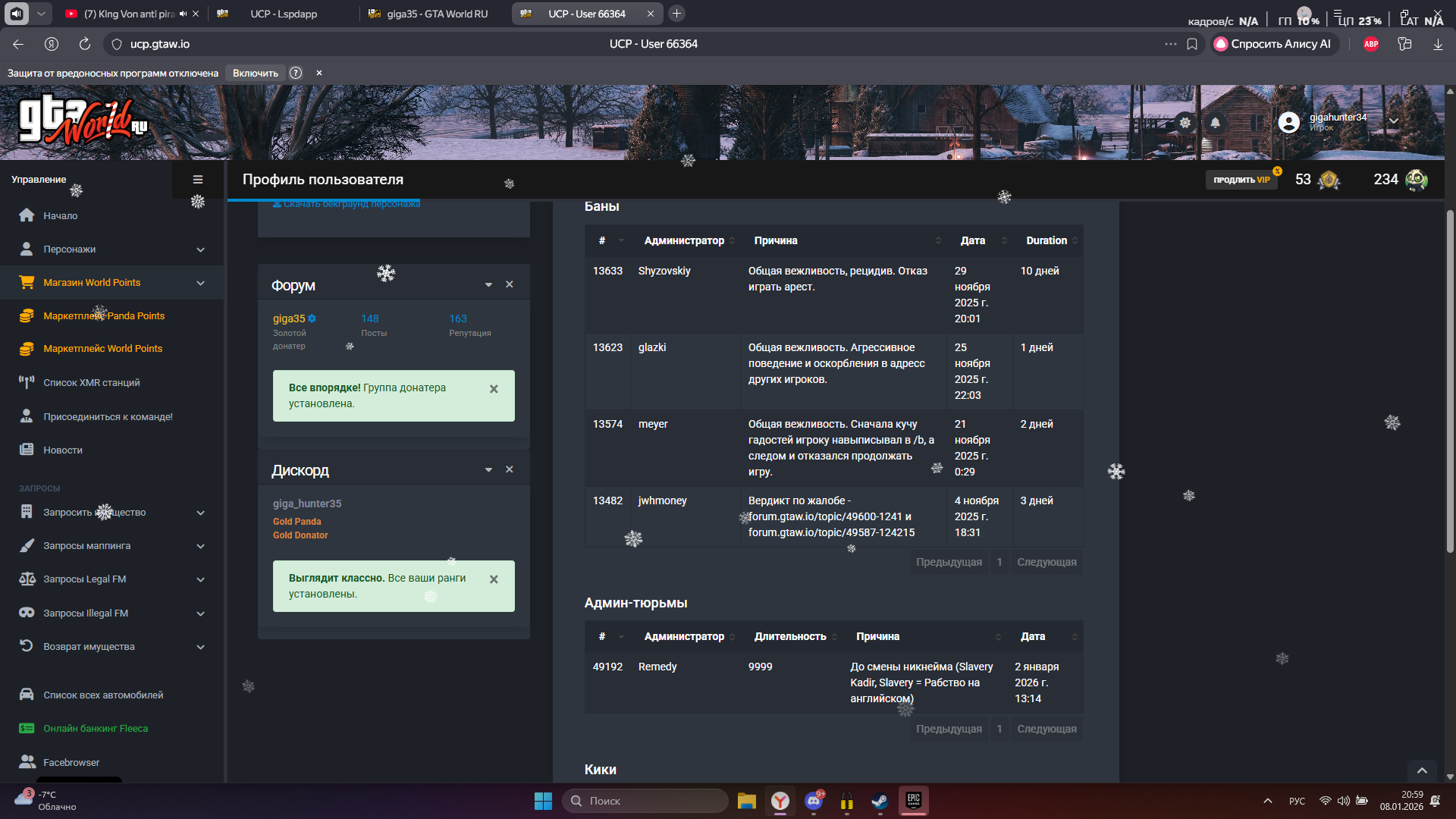Open the gigahunter34 account dropdown

(1393, 121)
